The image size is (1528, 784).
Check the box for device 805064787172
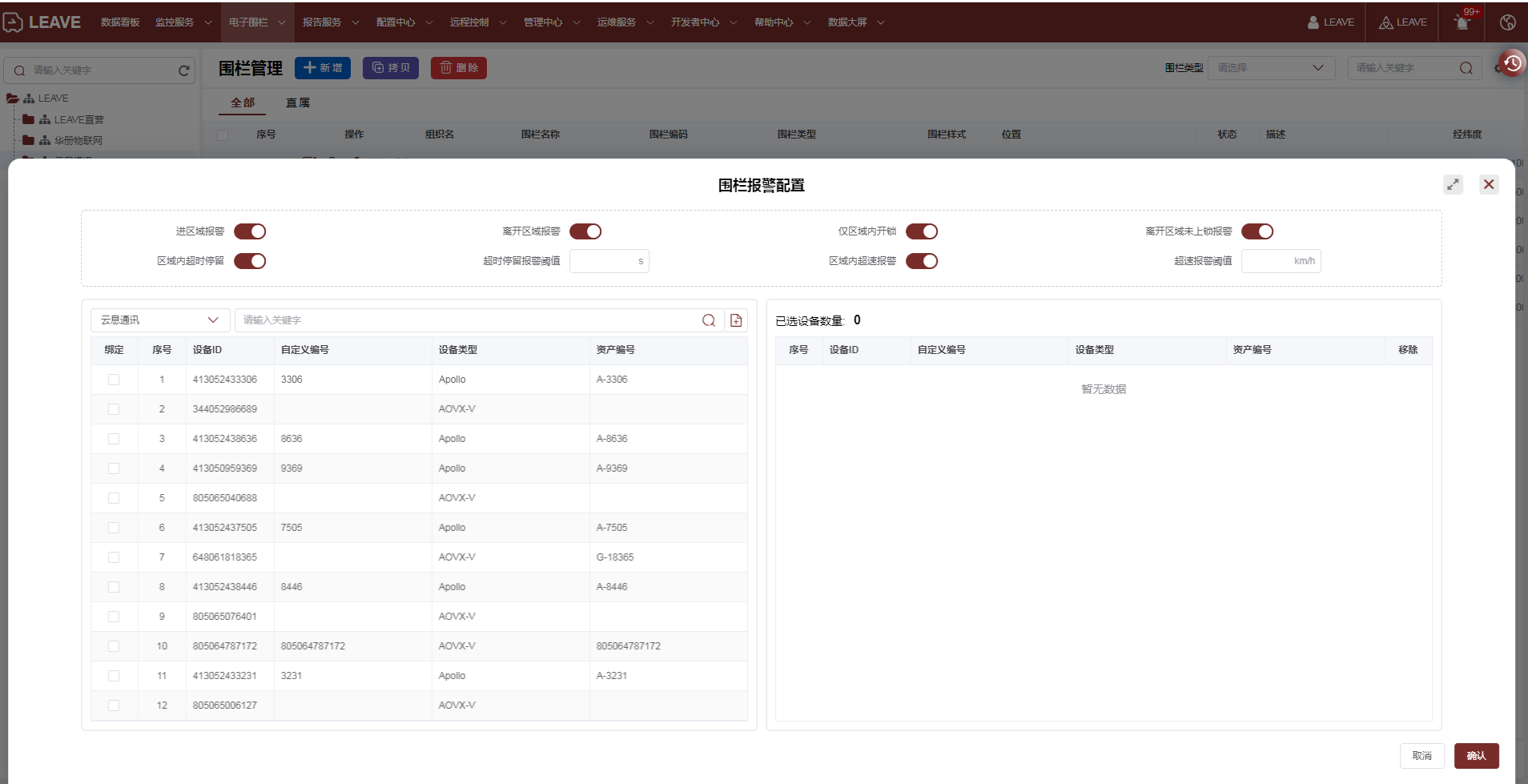point(114,646)
